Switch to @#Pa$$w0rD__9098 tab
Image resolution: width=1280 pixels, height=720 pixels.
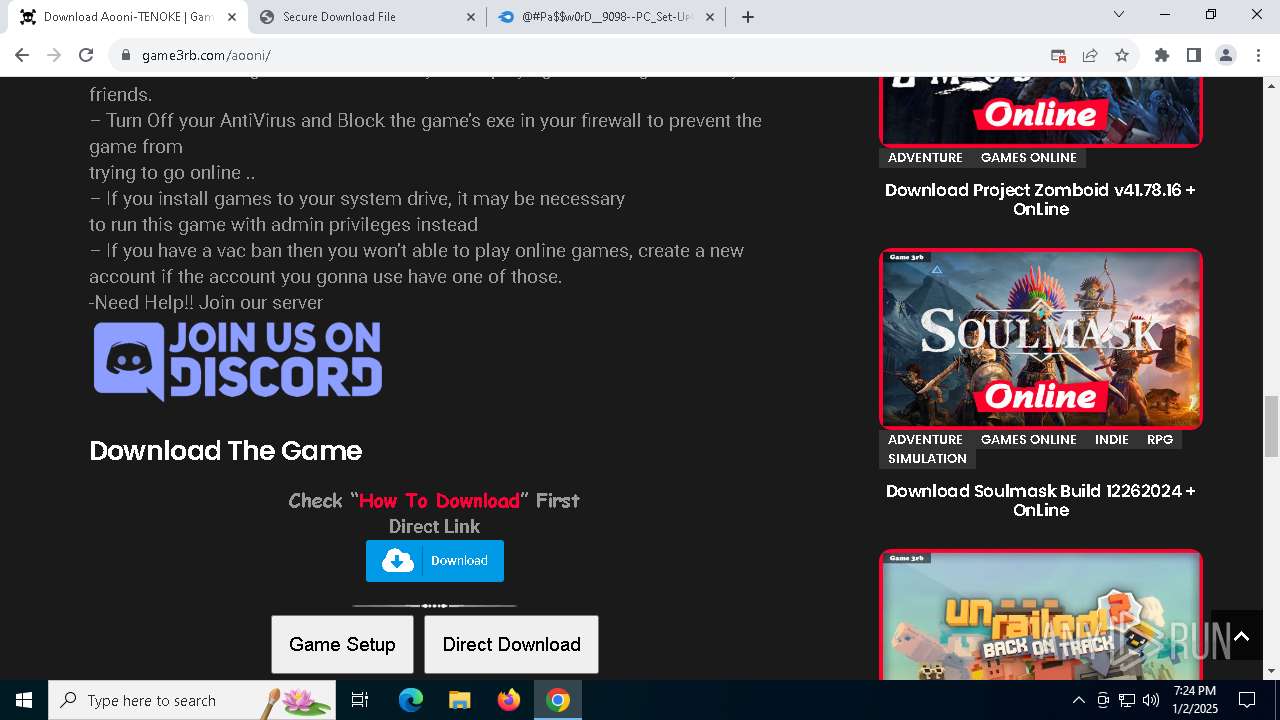point(606,16)
